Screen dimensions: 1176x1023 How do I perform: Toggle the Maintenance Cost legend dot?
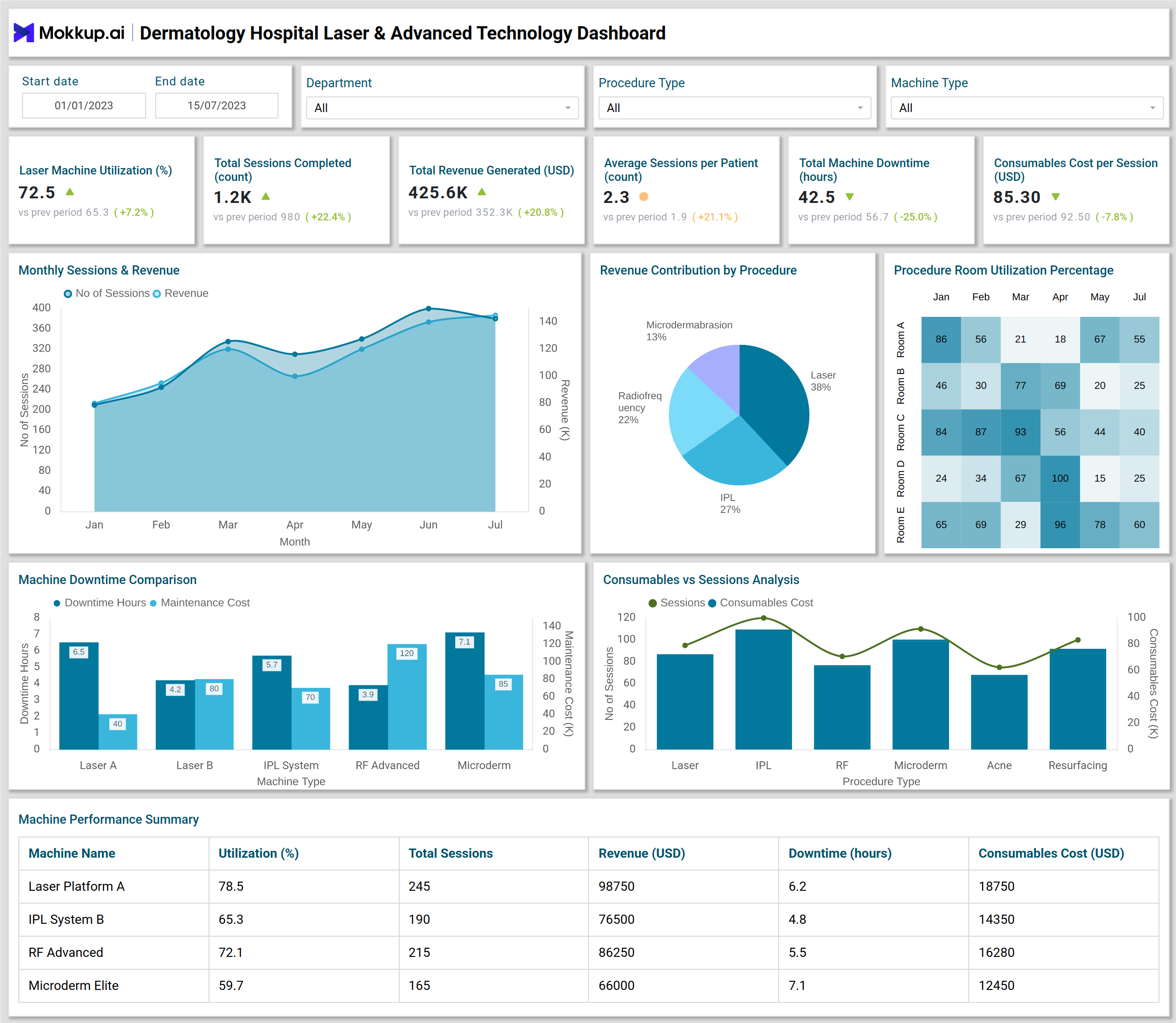click(153, 603)
